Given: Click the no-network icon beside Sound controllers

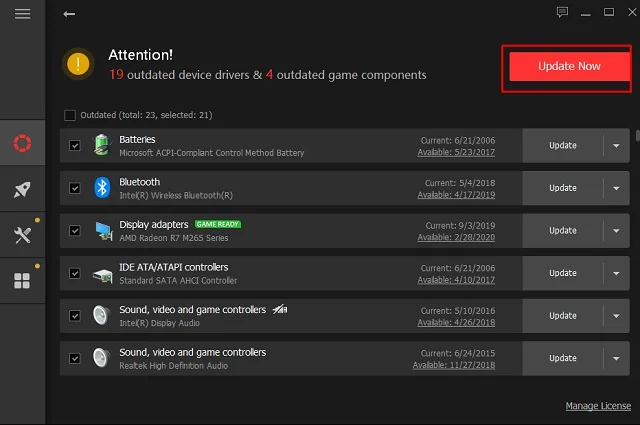Looking at the screenshot, I should click(280, 309).
